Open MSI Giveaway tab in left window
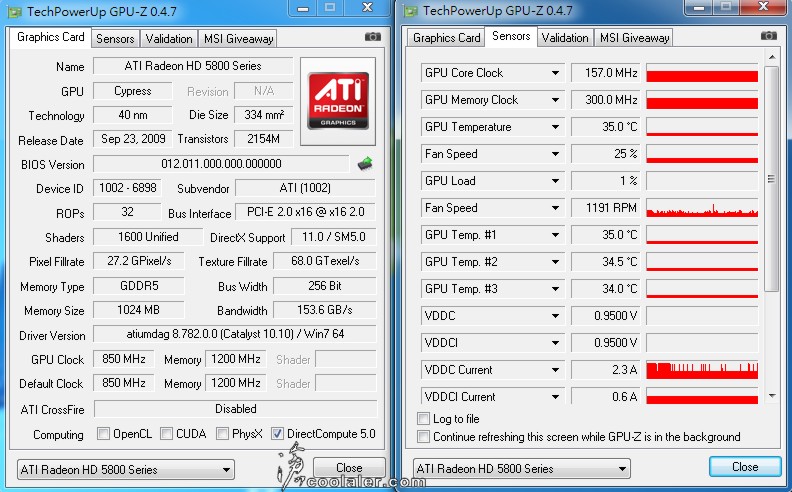 (x=238, y=39)
